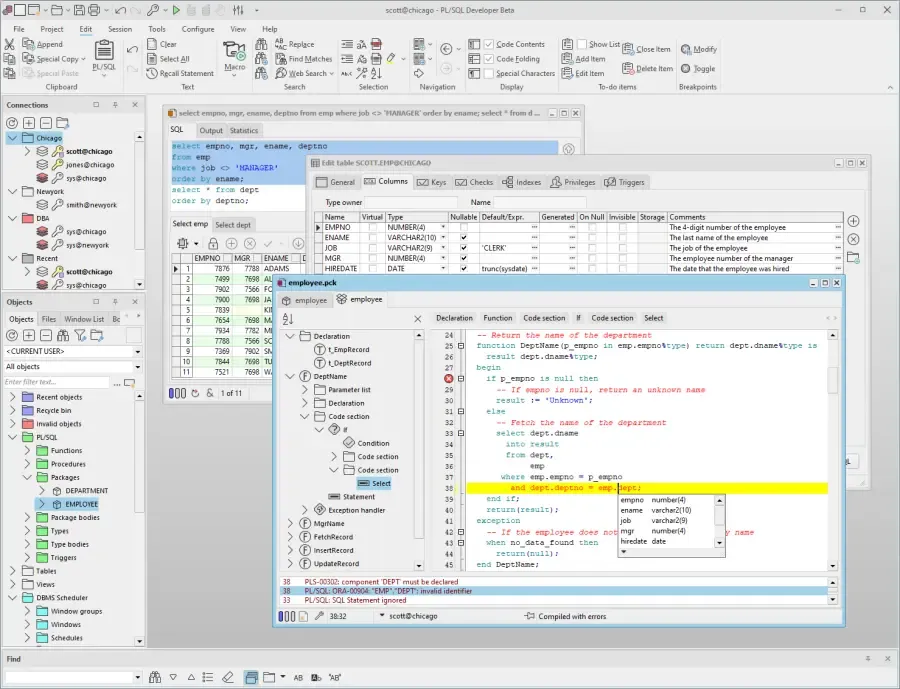This screenshot has width=900, height=689.
Task: Click the Delete Item to-do icon
Action: coord(628,68)
